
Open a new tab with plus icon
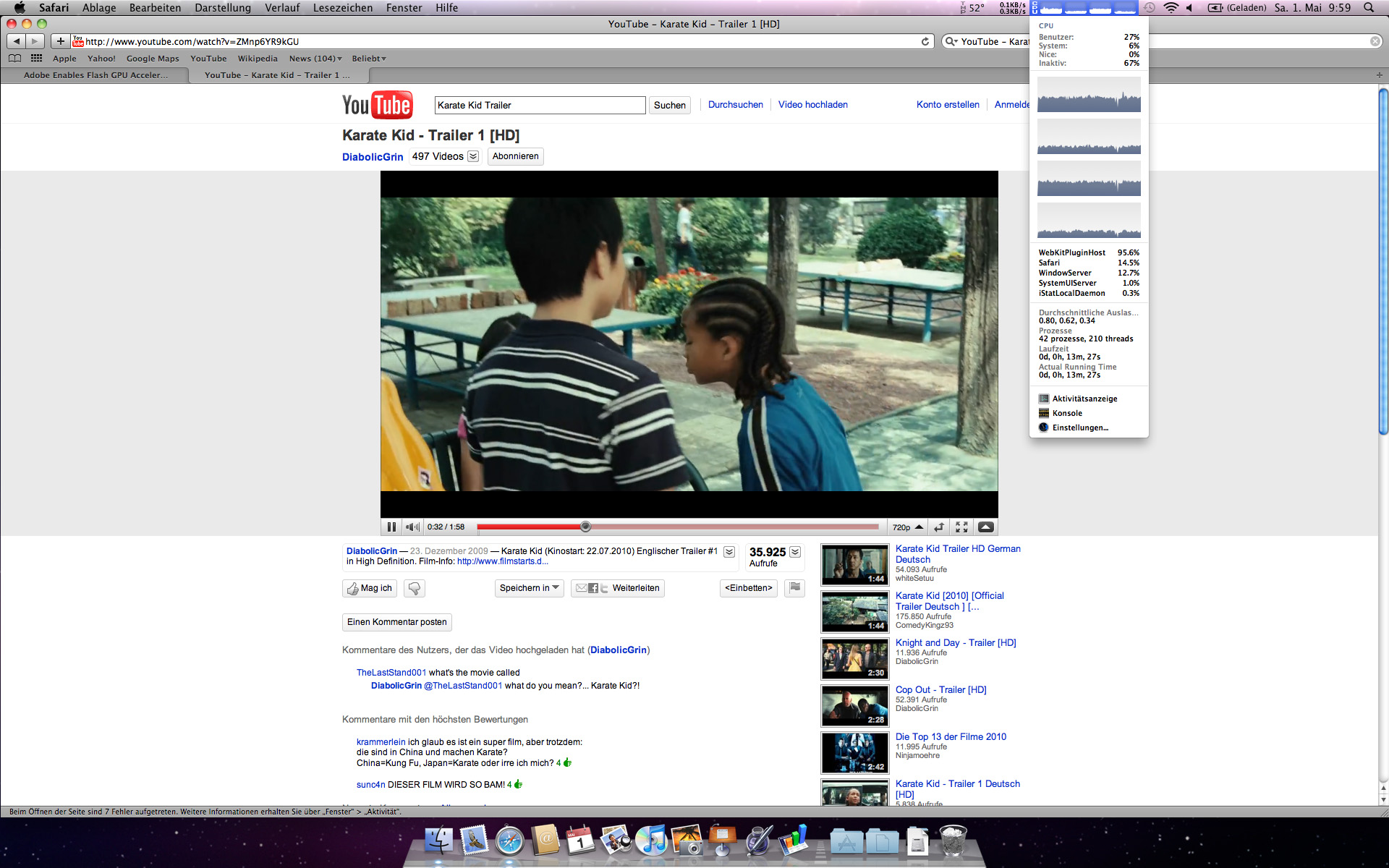[1379, 75]
